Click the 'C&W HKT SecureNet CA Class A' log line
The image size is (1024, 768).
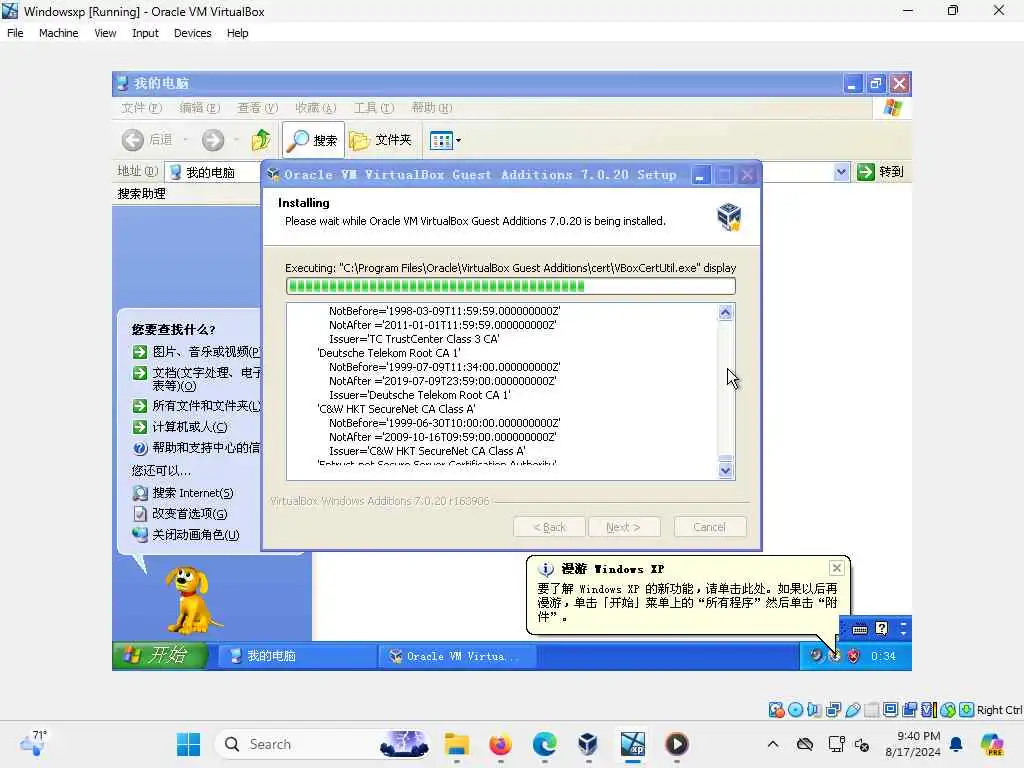[x=396, y=409]
